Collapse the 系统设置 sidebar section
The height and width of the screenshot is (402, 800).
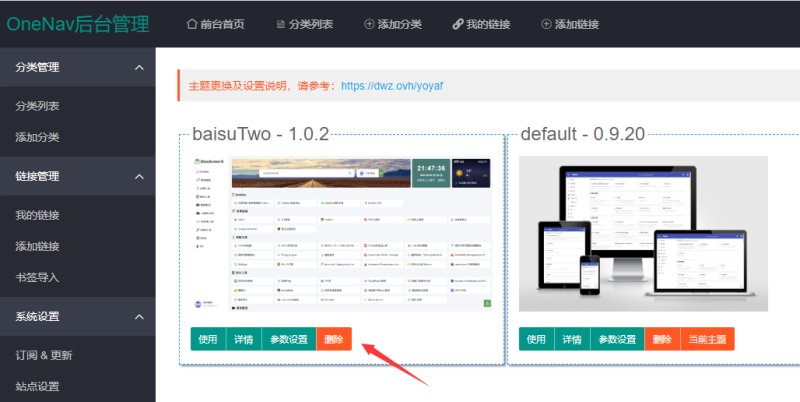(139, 317)
